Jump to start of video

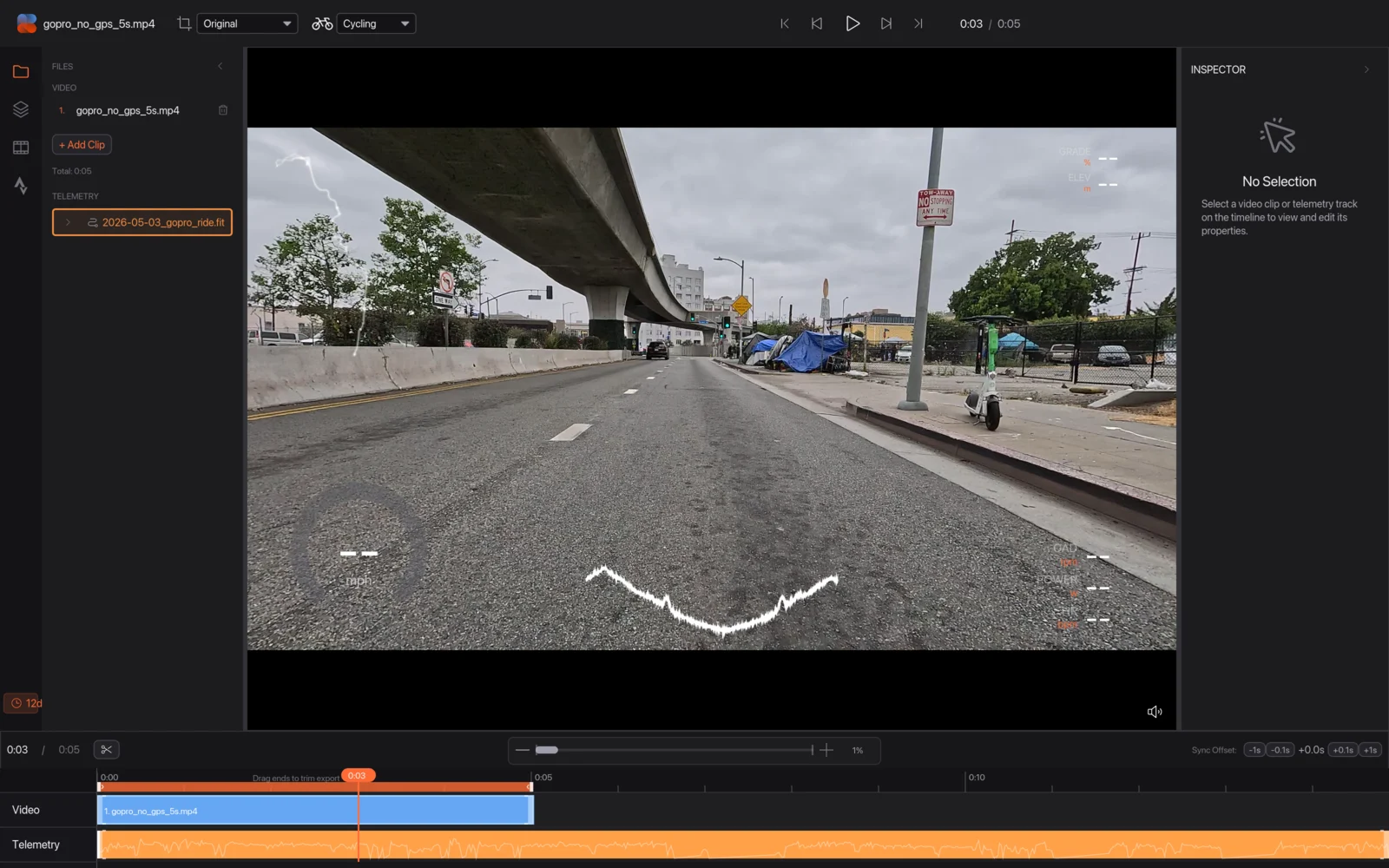click(x=784, y=23)
